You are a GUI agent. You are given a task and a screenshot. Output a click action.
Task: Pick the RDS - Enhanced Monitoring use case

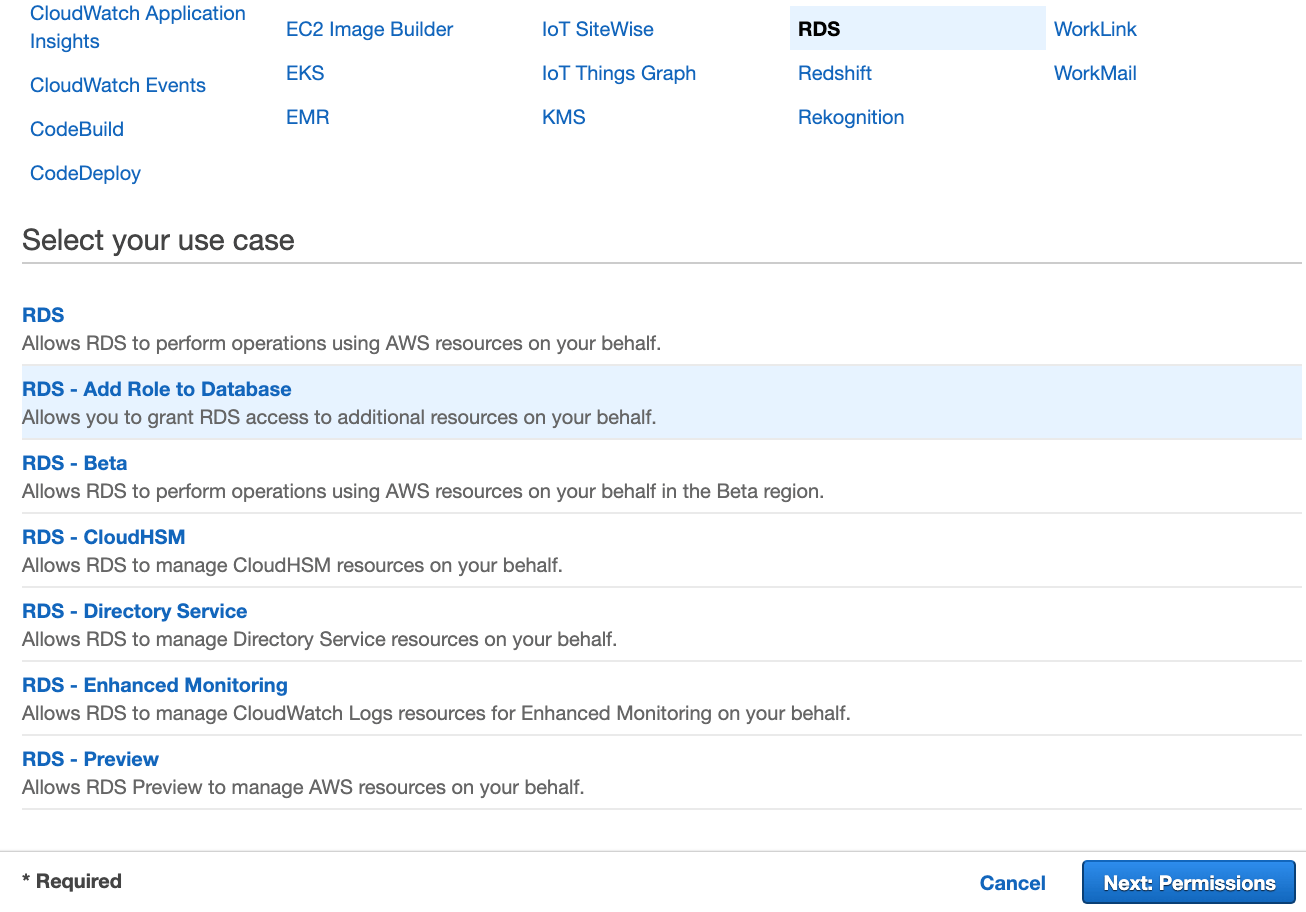pyautogui.click(x=154, y=685)
